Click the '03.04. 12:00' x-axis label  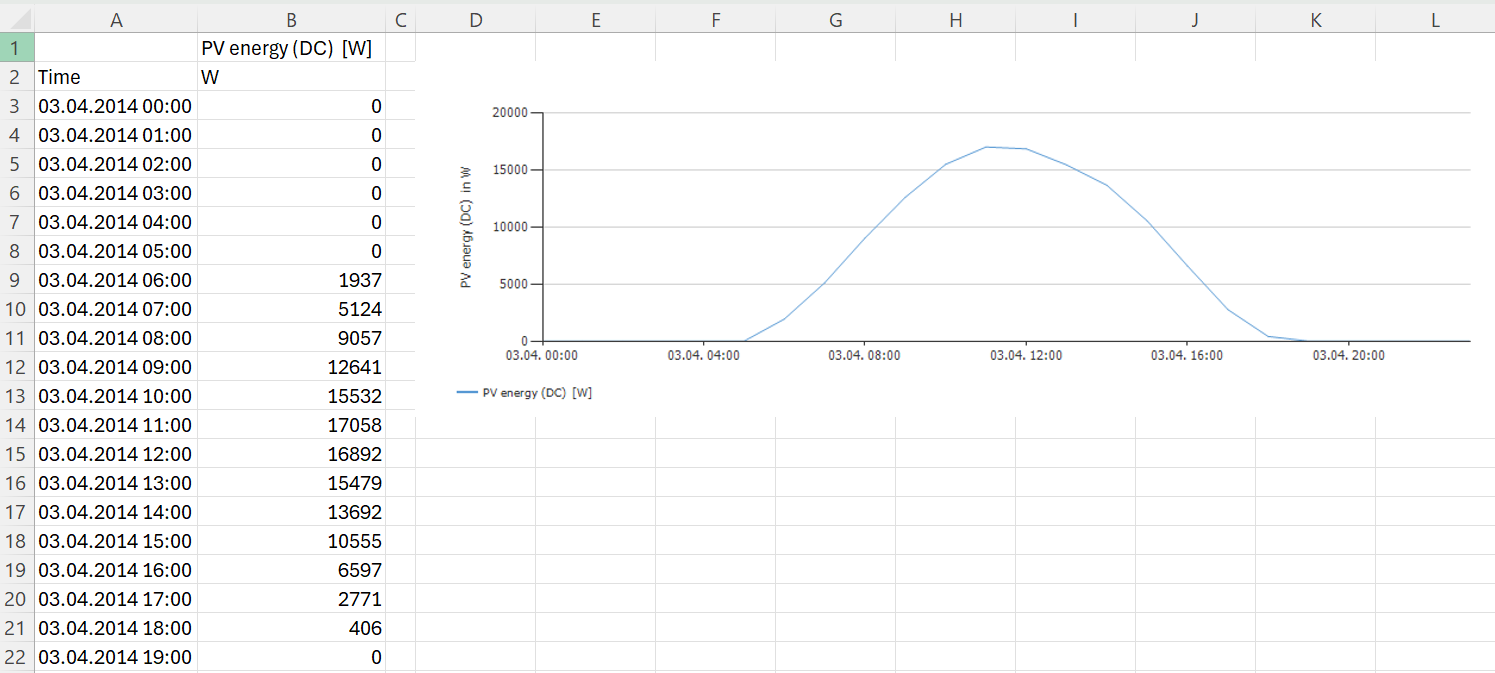coord(1025,355)
